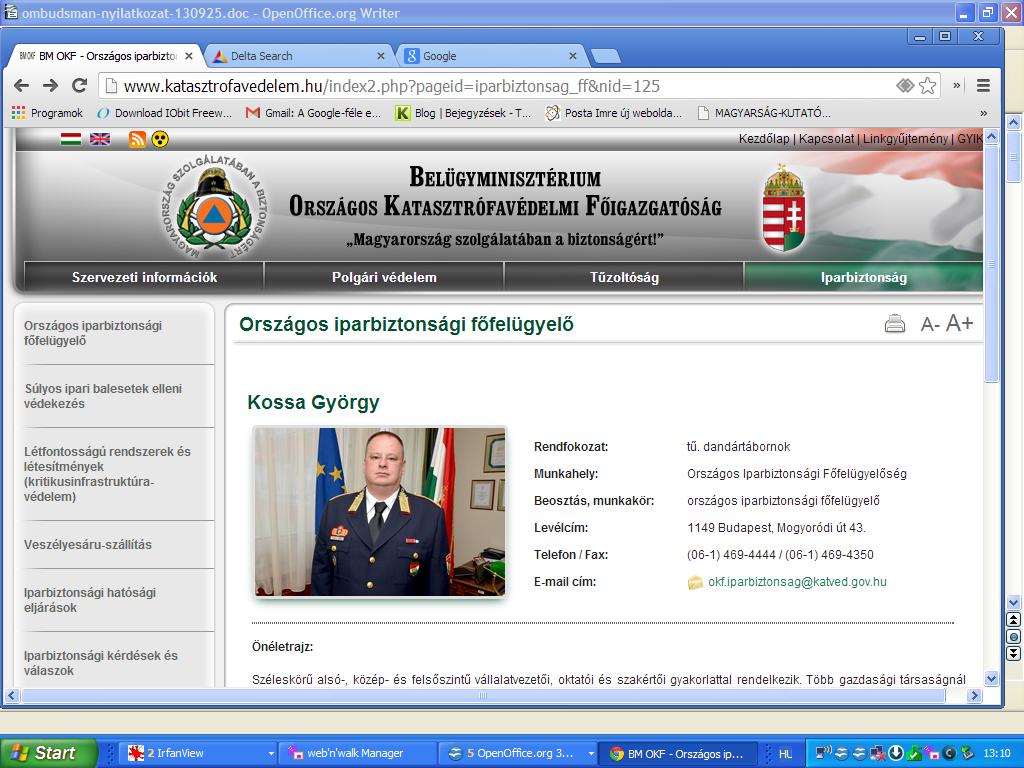1024x768 pixels.
Task: Switch to the Google tab
Action: tap(490, 56)
